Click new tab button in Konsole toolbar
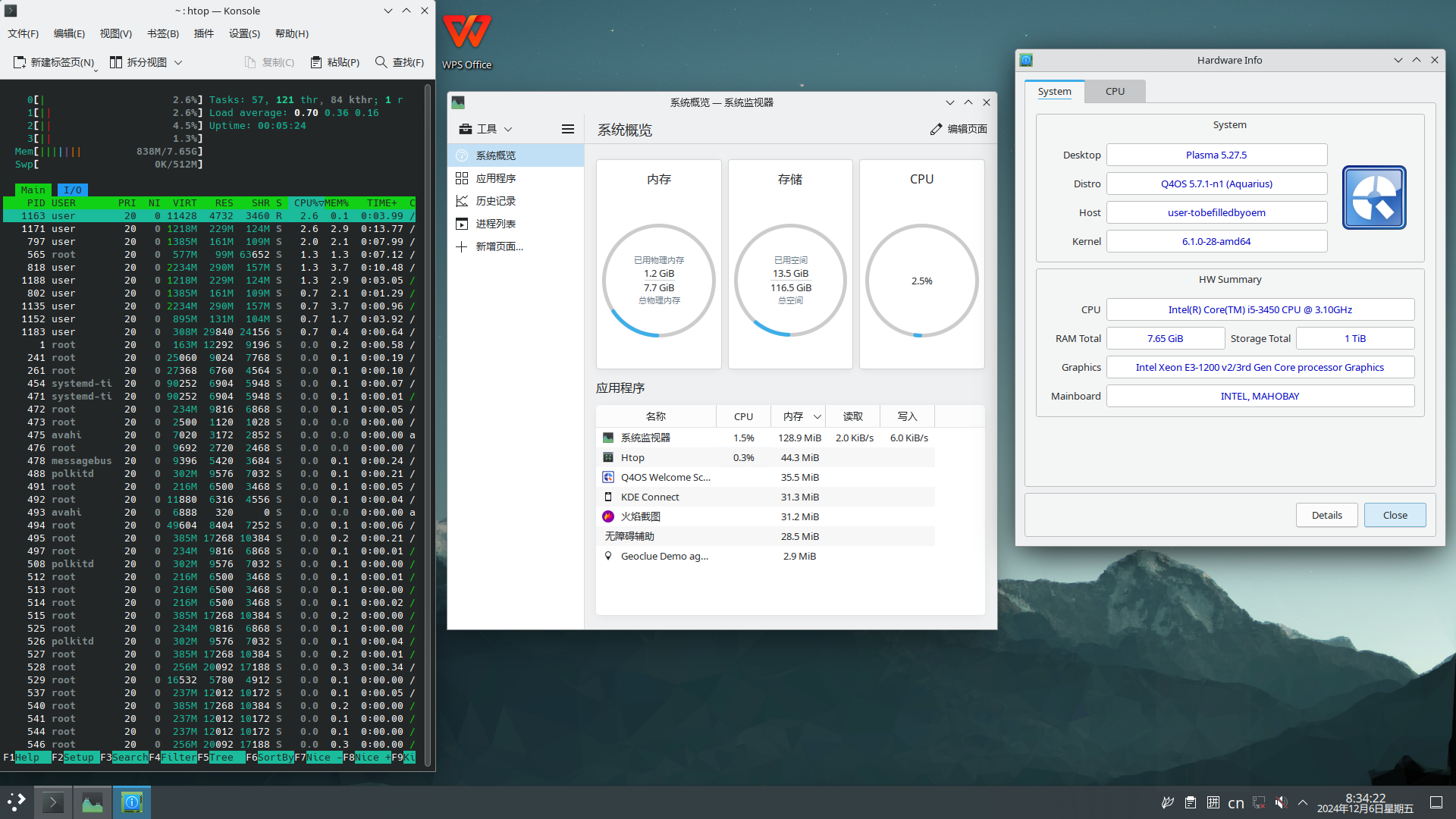Viewport: 1456px width, 819px height. point(53,62)
